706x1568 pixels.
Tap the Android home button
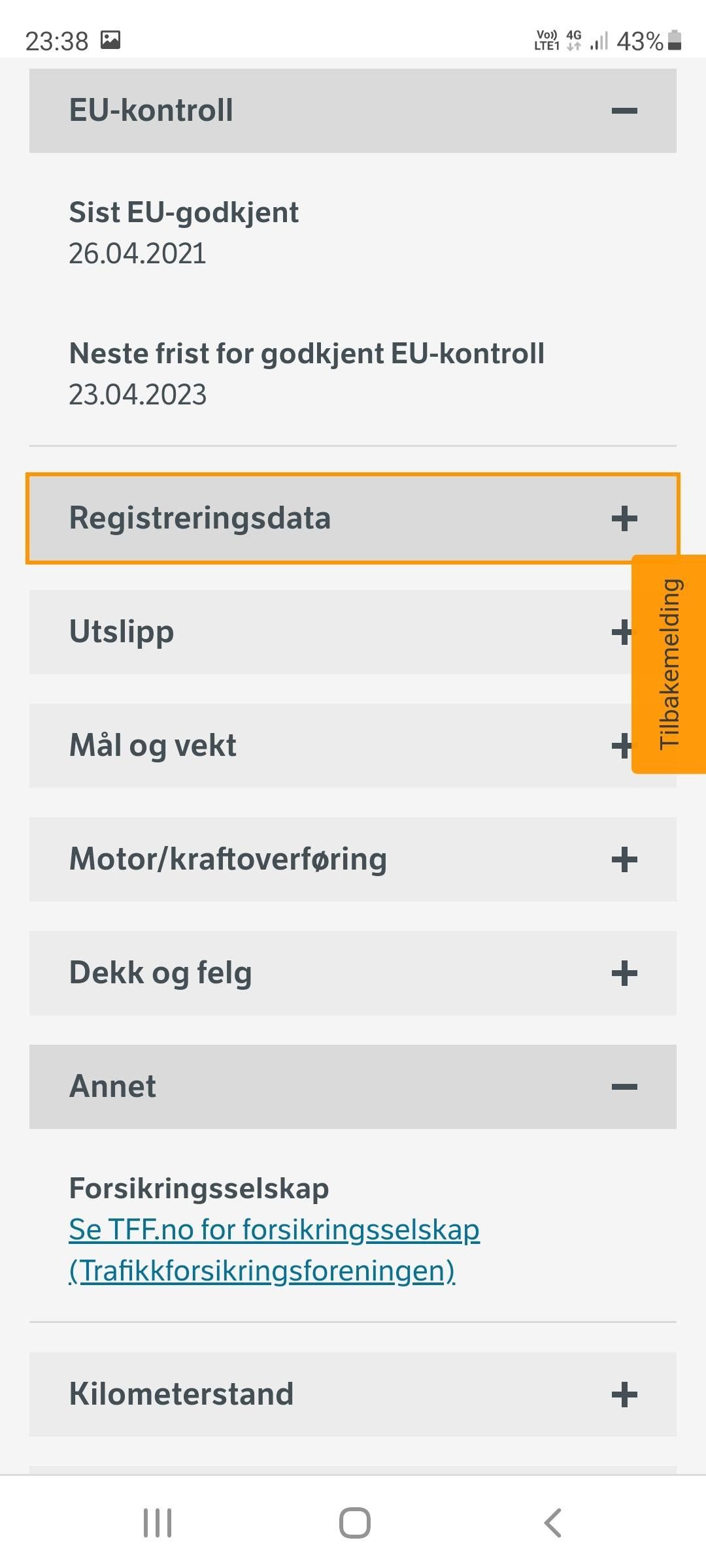(354, 1523)
